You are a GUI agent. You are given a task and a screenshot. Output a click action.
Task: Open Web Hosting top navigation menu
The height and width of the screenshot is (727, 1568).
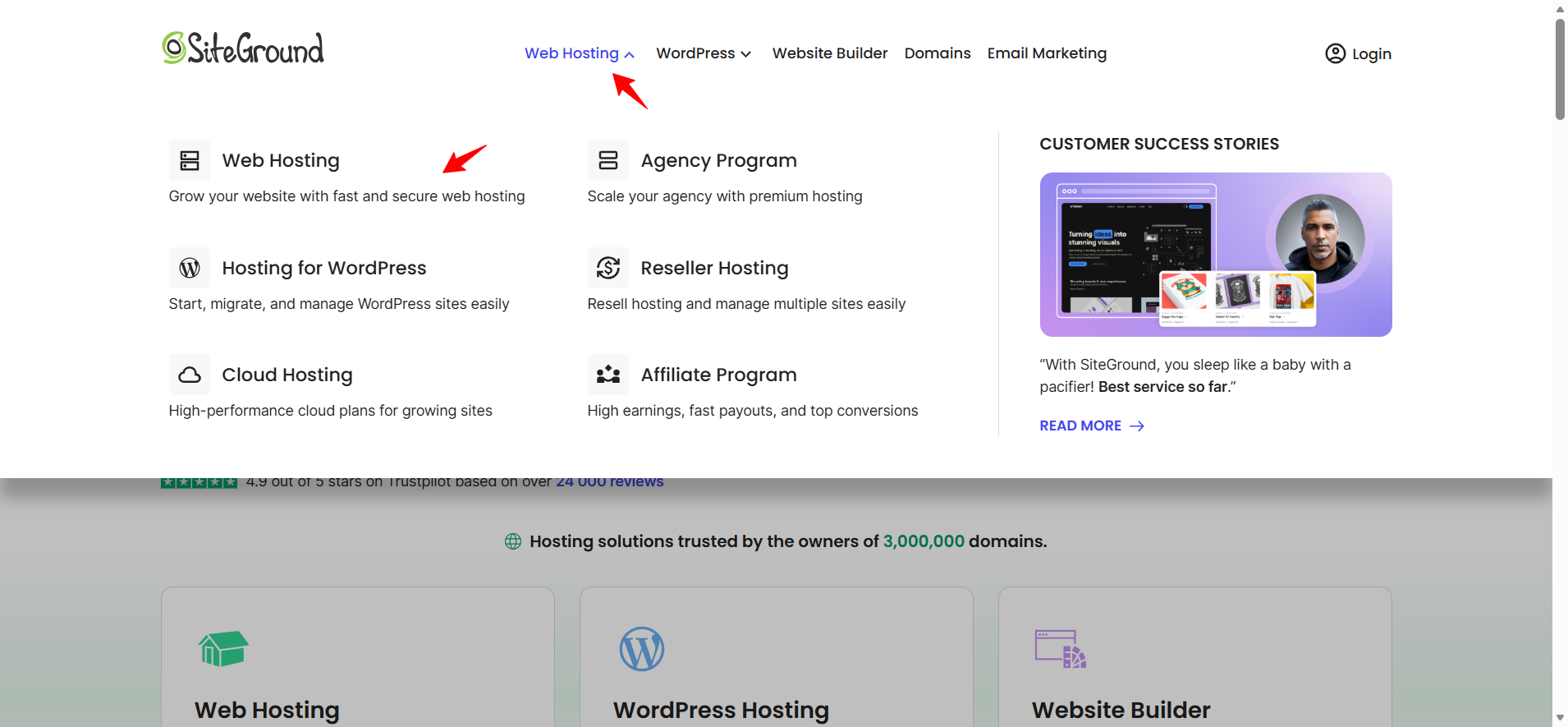580,53
